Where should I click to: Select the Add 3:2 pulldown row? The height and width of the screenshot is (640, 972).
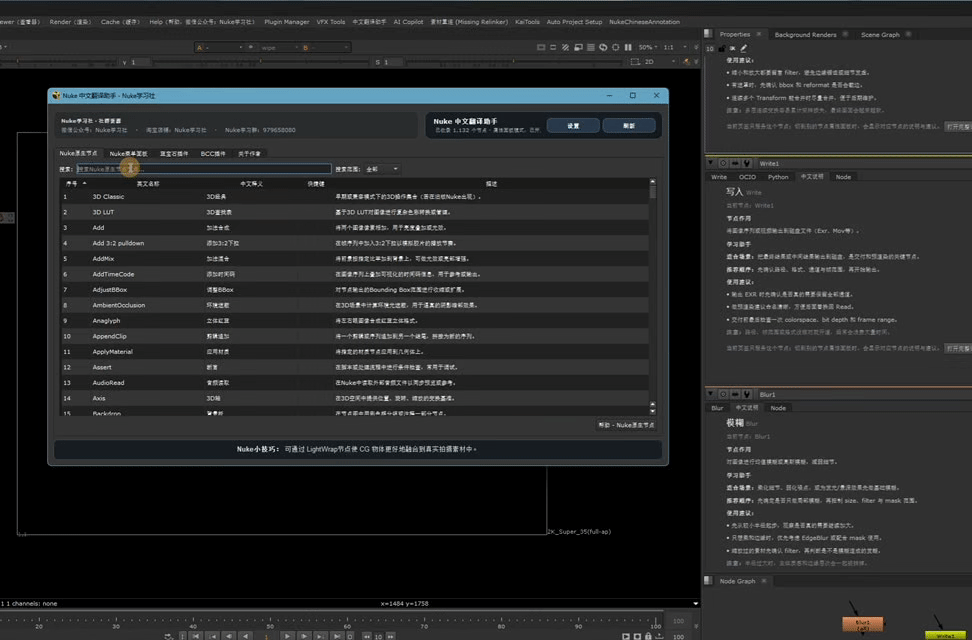pyautogui.click(x=355, y=243)
